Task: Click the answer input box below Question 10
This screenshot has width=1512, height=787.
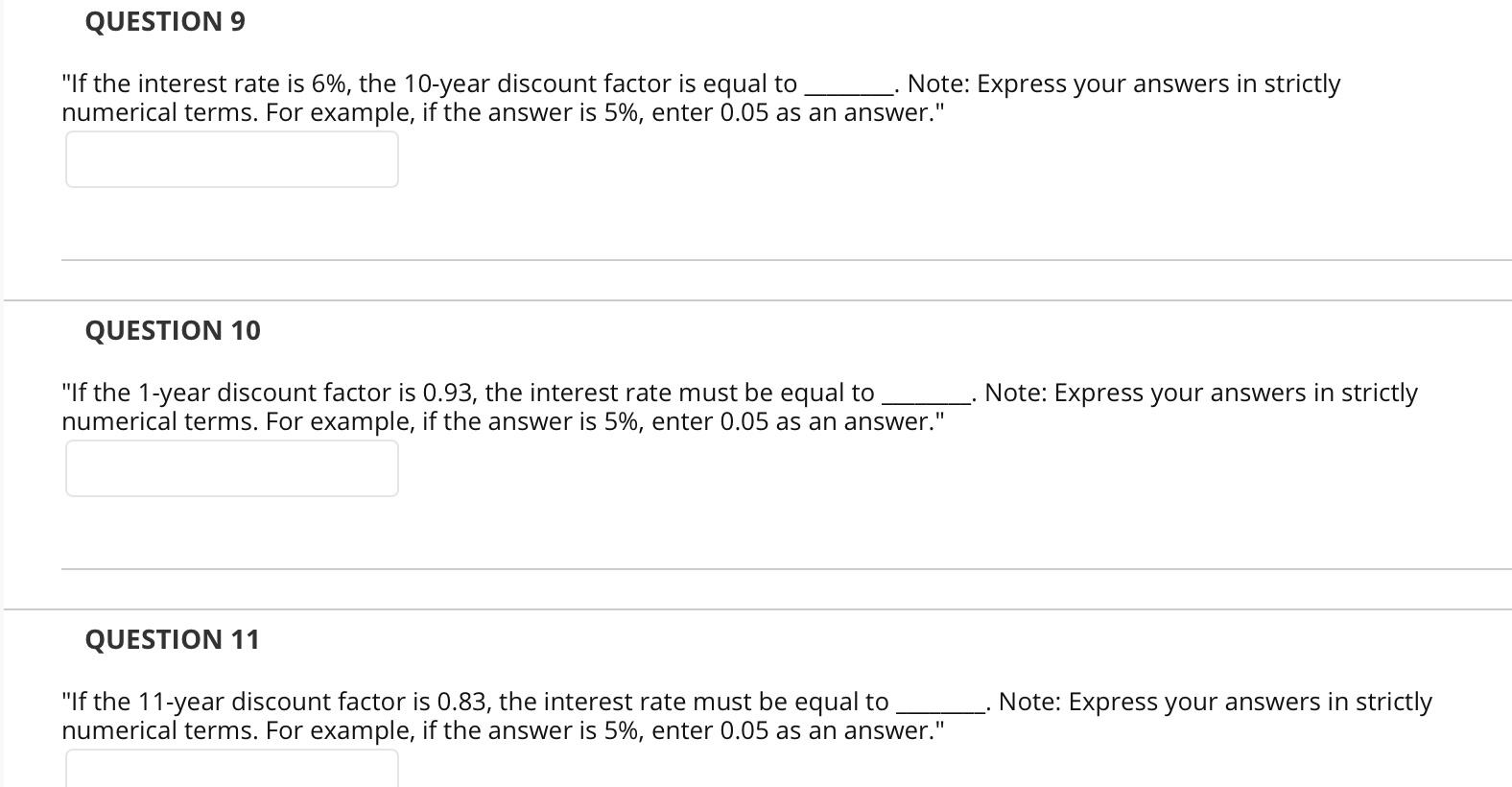Action: pyautogui.click(x=230, y=468)
